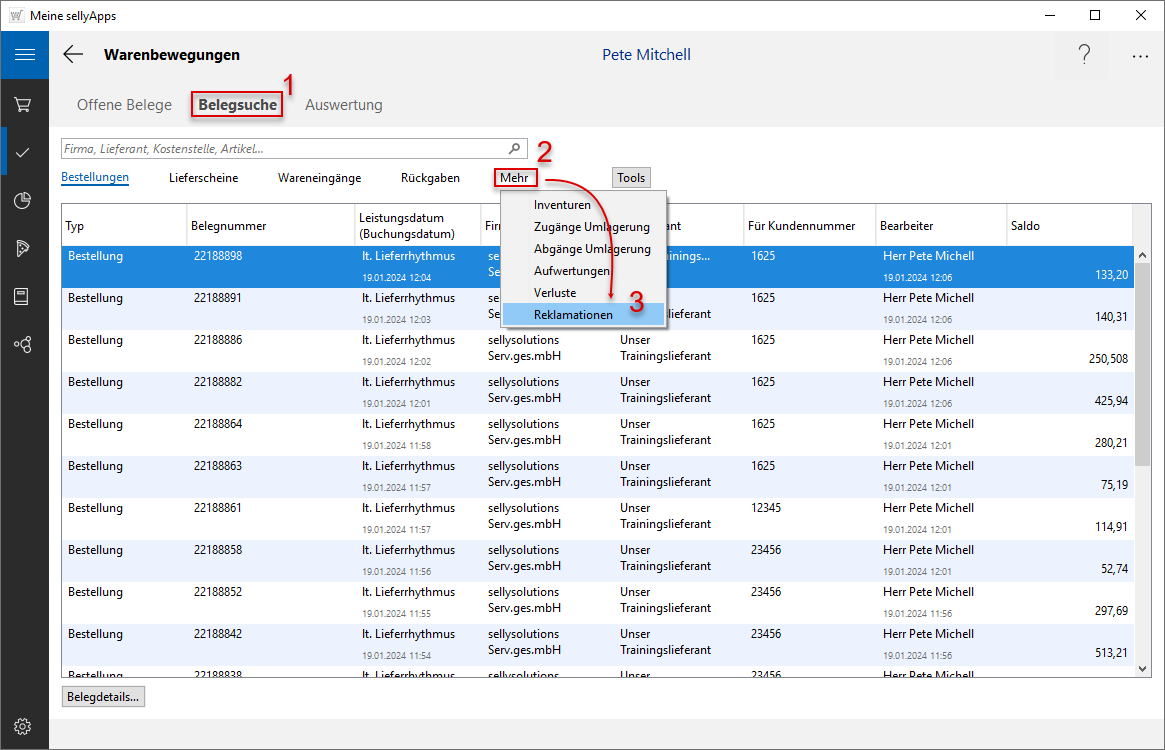Open the three-dots overflow menu
Screen dimensions: 1165x750
(x=1140, y=56)
